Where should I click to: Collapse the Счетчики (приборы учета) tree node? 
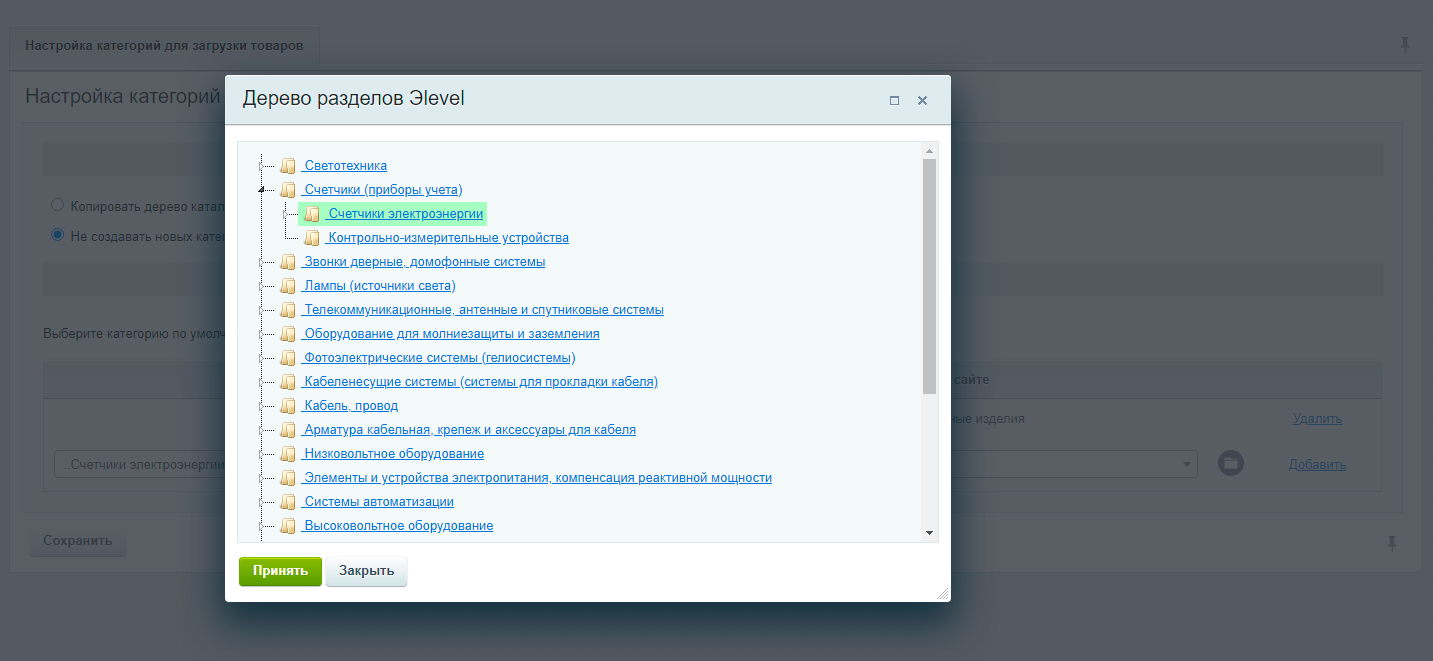[x=261, y=190]
